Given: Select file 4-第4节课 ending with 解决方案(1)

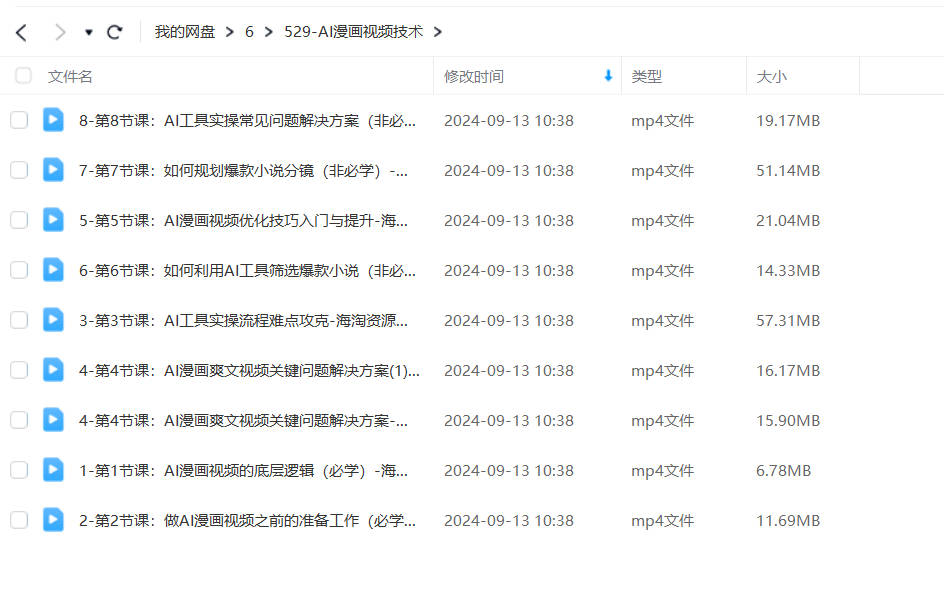Looking at the screenshot, I should tap(249, 370).
